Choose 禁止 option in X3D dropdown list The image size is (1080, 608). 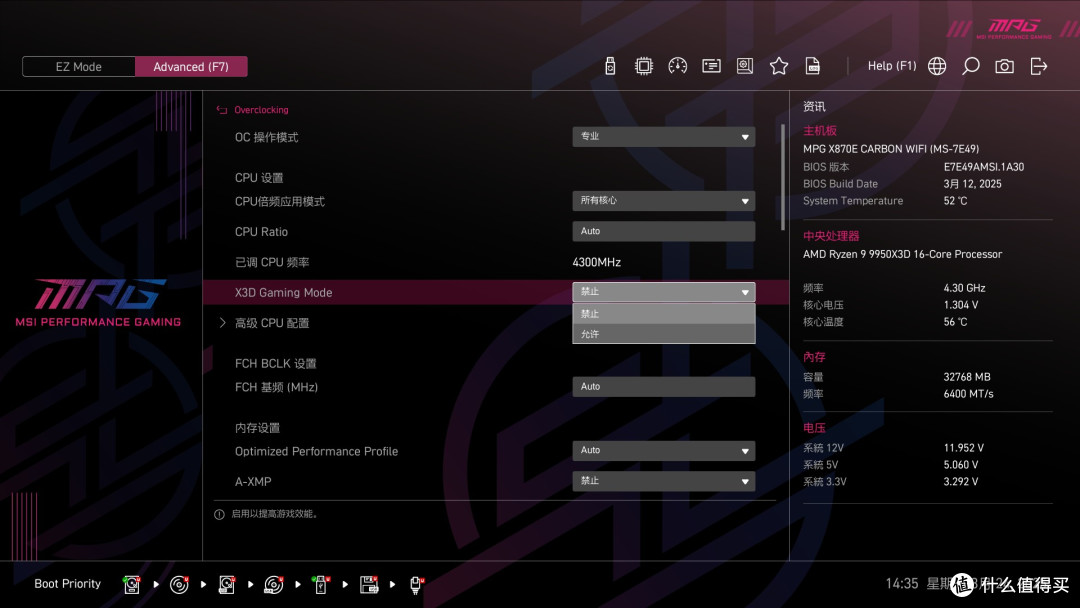point(663,313)
